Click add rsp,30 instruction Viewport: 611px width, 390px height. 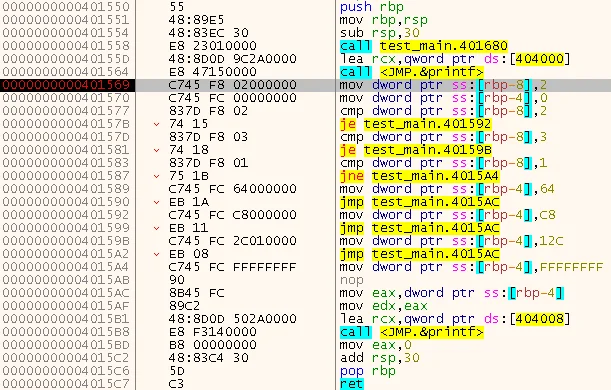click(380, 358)
